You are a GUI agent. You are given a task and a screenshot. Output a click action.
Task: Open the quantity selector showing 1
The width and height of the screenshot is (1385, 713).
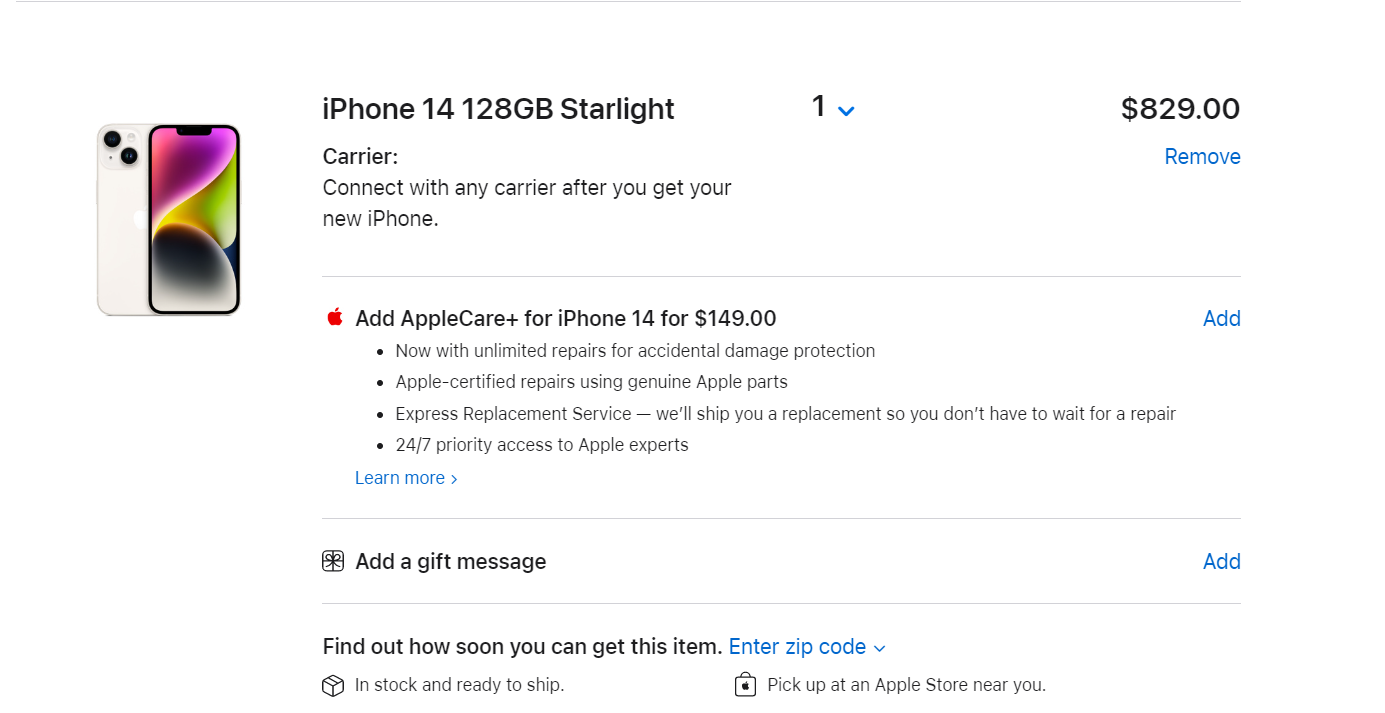[x=833, y=107]
